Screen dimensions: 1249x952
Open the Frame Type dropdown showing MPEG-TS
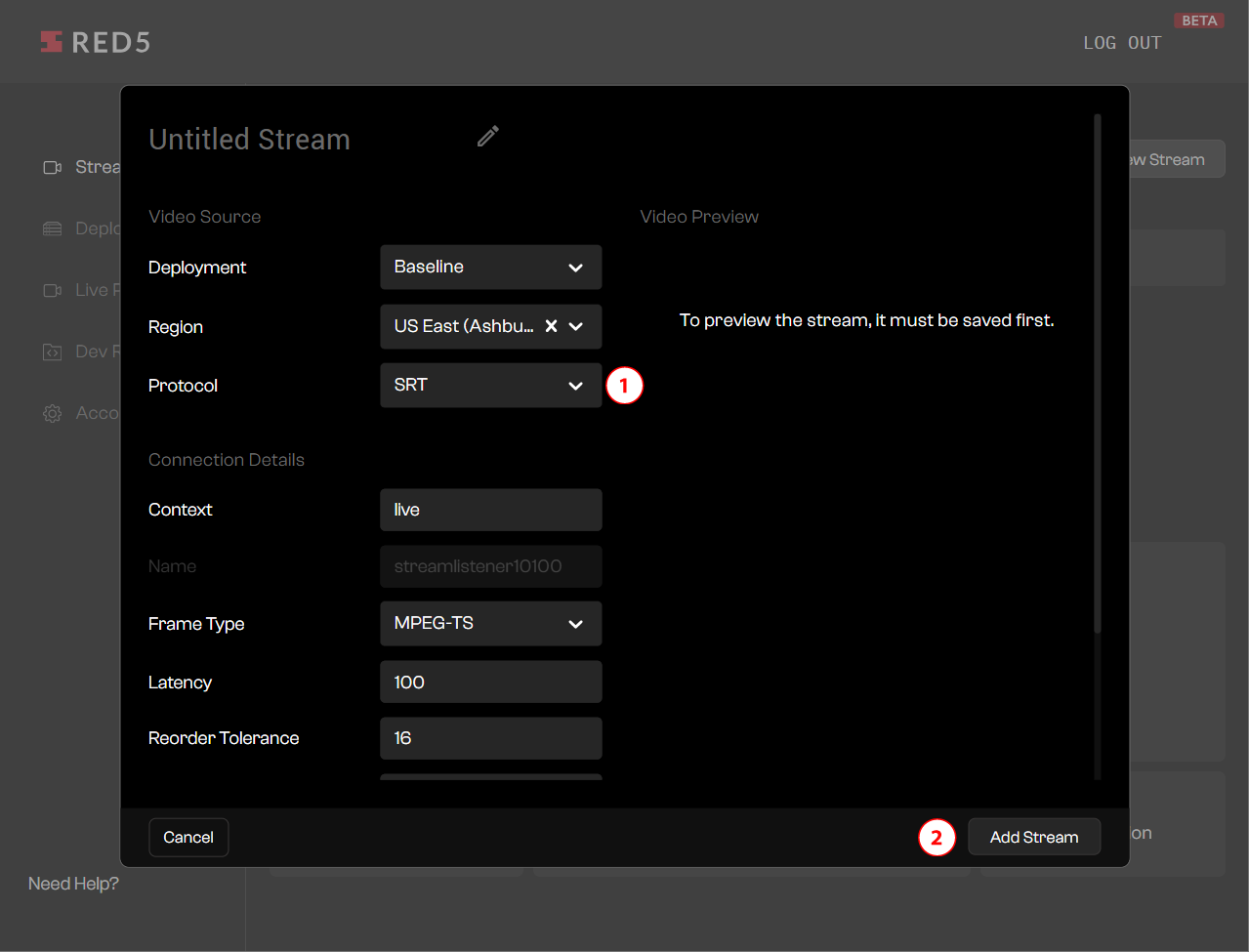(491, 624)
